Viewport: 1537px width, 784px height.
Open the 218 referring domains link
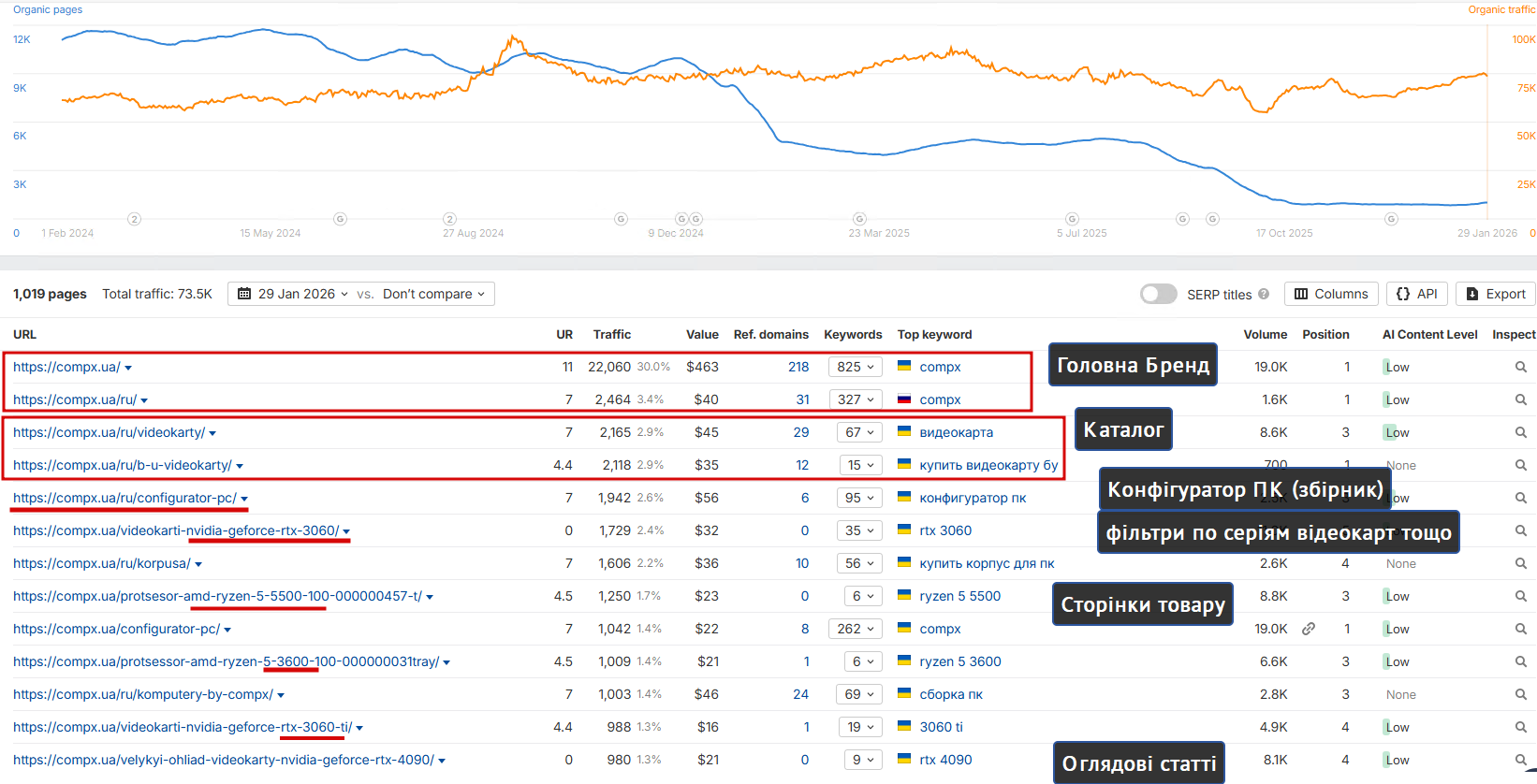(x=798, y=367)
